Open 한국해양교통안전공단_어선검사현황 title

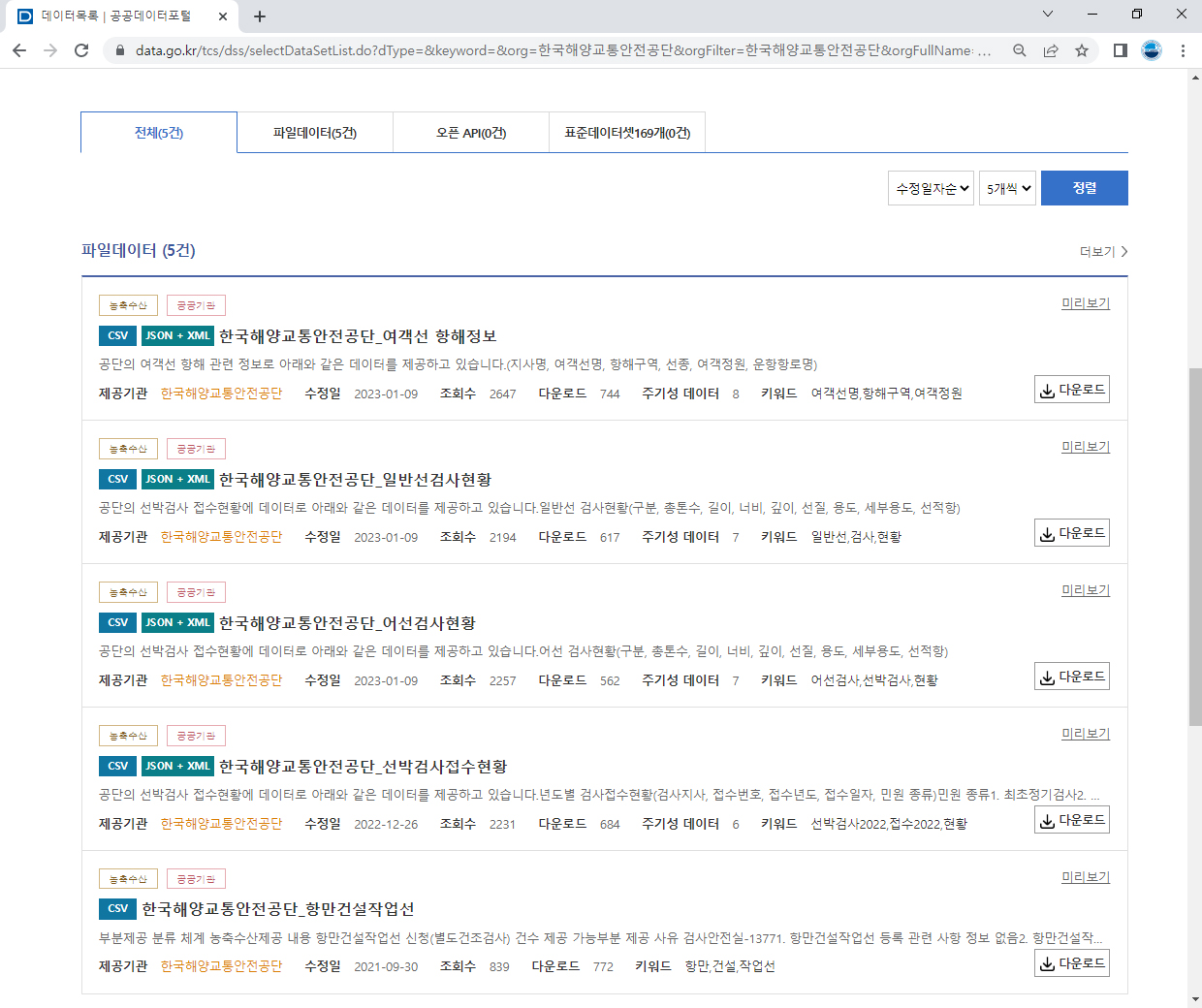347,623
